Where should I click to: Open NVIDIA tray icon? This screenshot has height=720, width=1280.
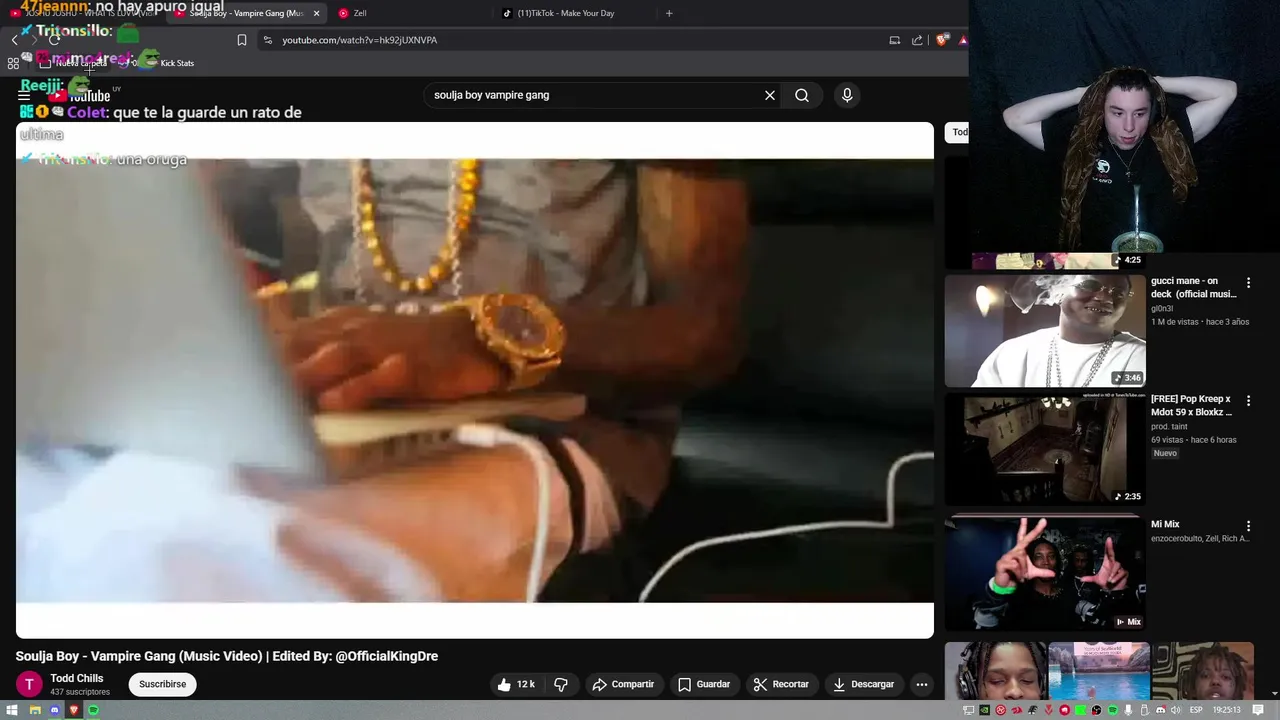click(x=984, y=710)
